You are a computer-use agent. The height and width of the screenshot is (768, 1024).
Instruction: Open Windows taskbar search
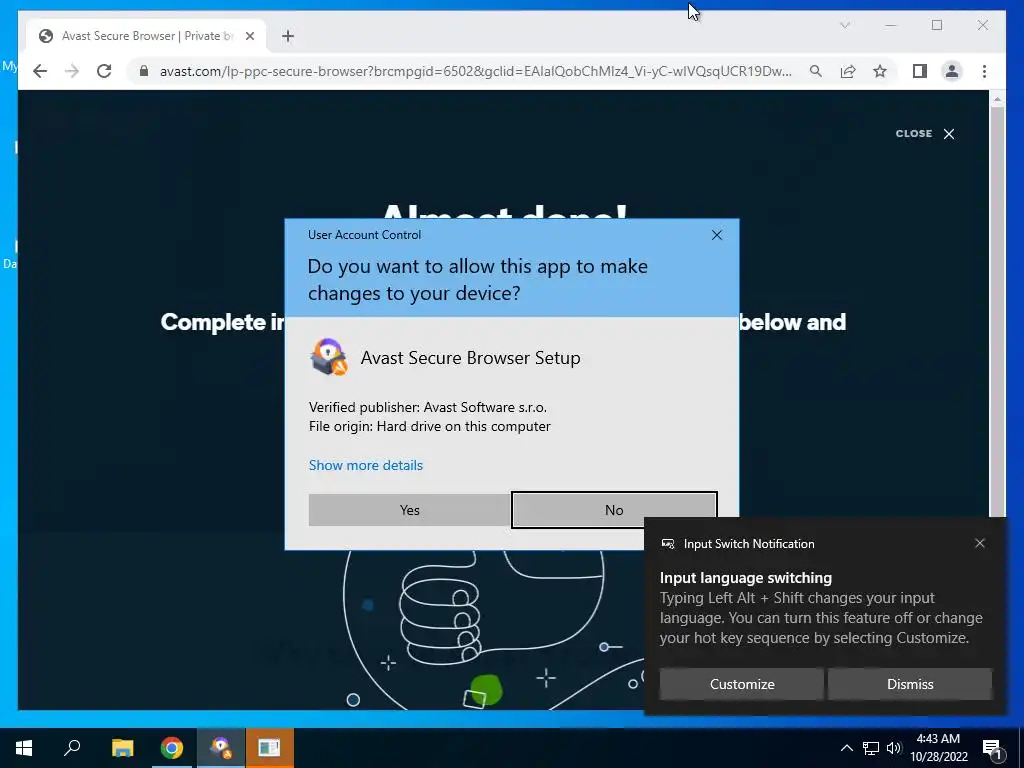tap(72, 748)
